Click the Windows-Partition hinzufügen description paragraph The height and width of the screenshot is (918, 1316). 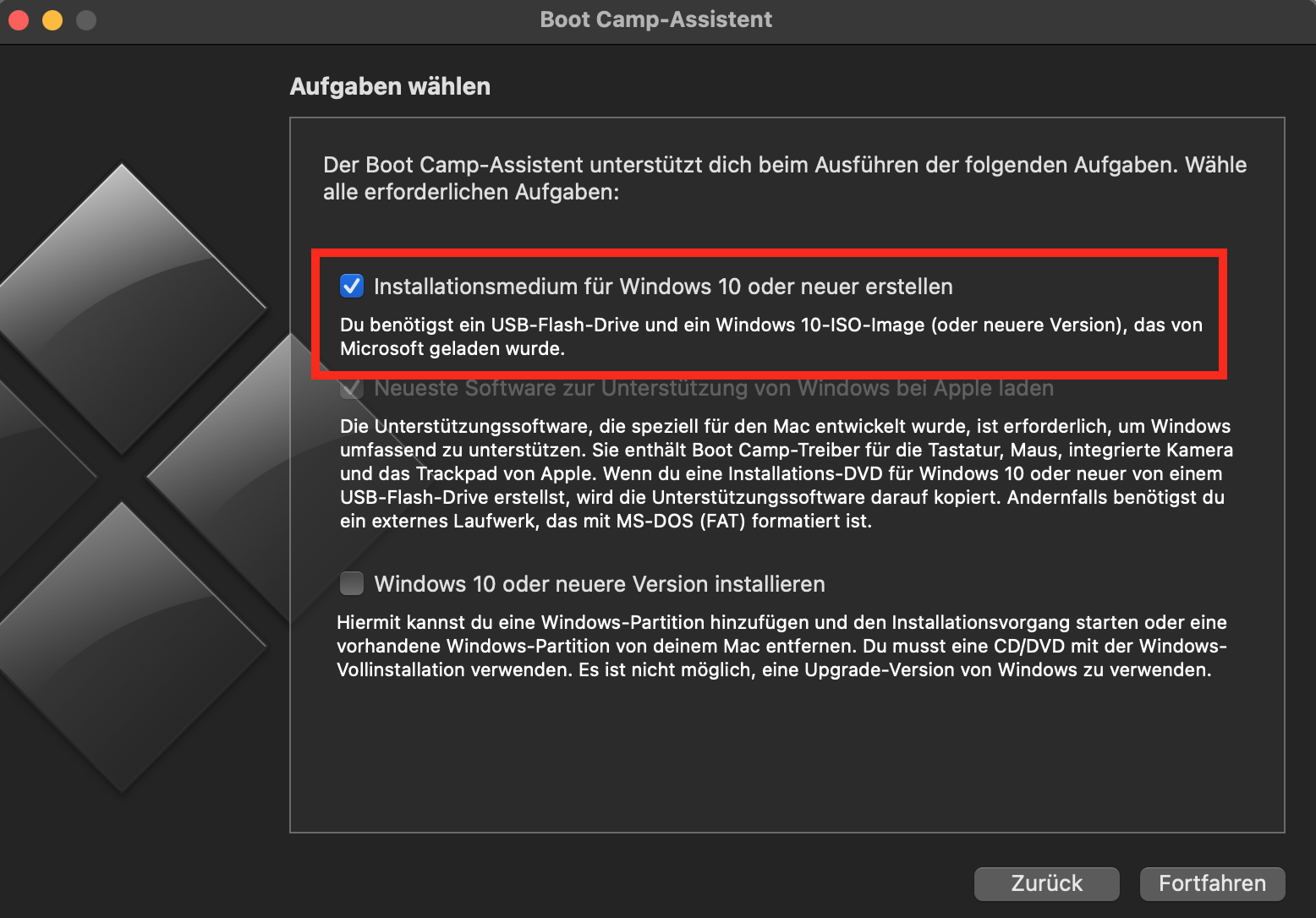click(x=781, y=646)
